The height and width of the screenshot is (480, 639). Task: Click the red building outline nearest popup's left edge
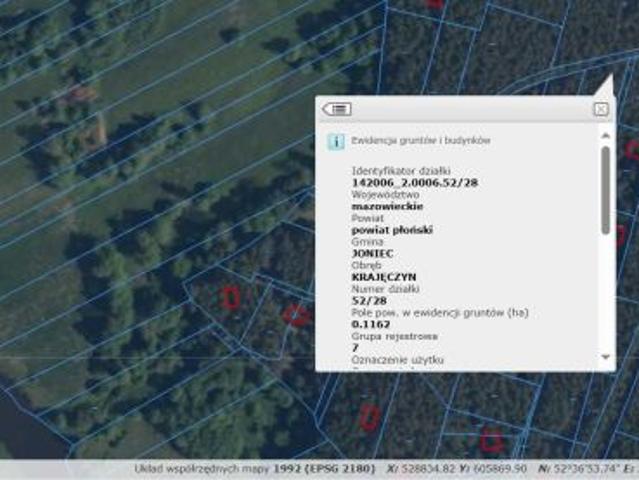pos(296,316)
